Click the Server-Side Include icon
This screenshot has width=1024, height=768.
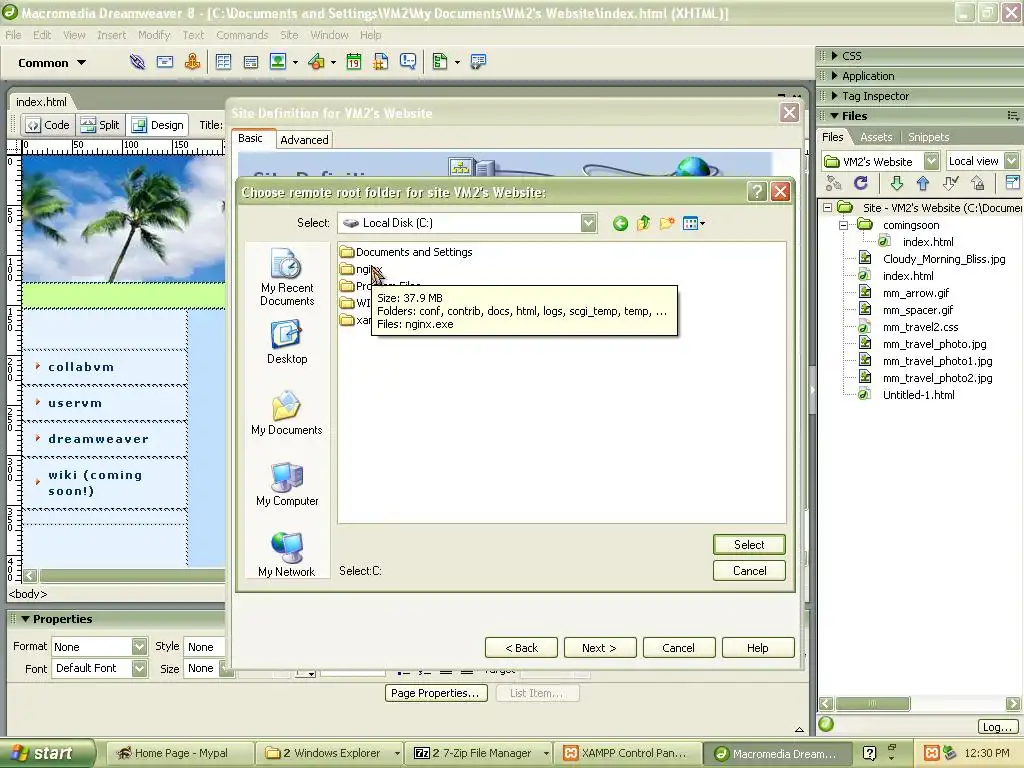(x=381, y=62)
